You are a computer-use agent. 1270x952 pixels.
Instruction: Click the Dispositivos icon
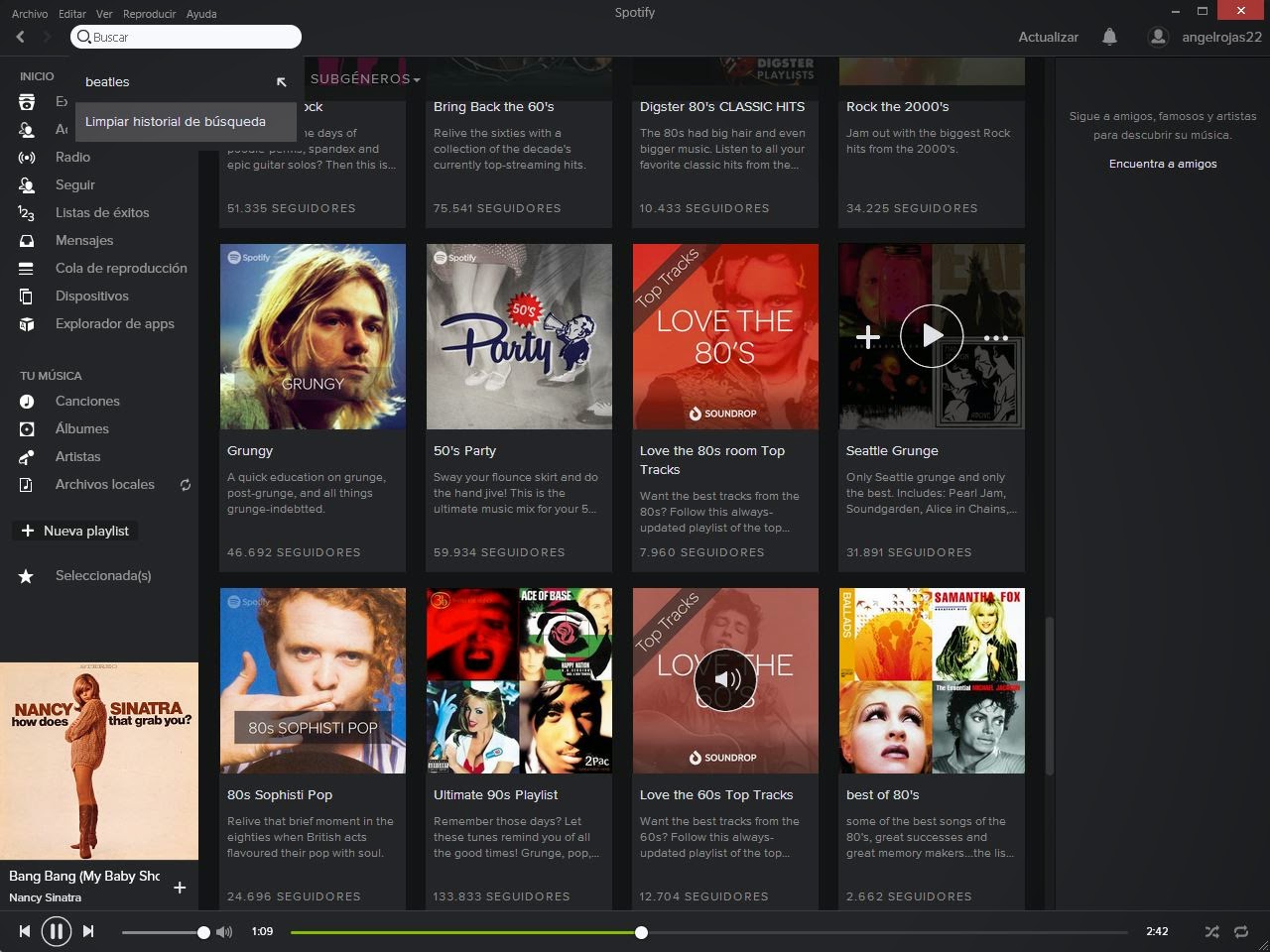coord(27,296)
